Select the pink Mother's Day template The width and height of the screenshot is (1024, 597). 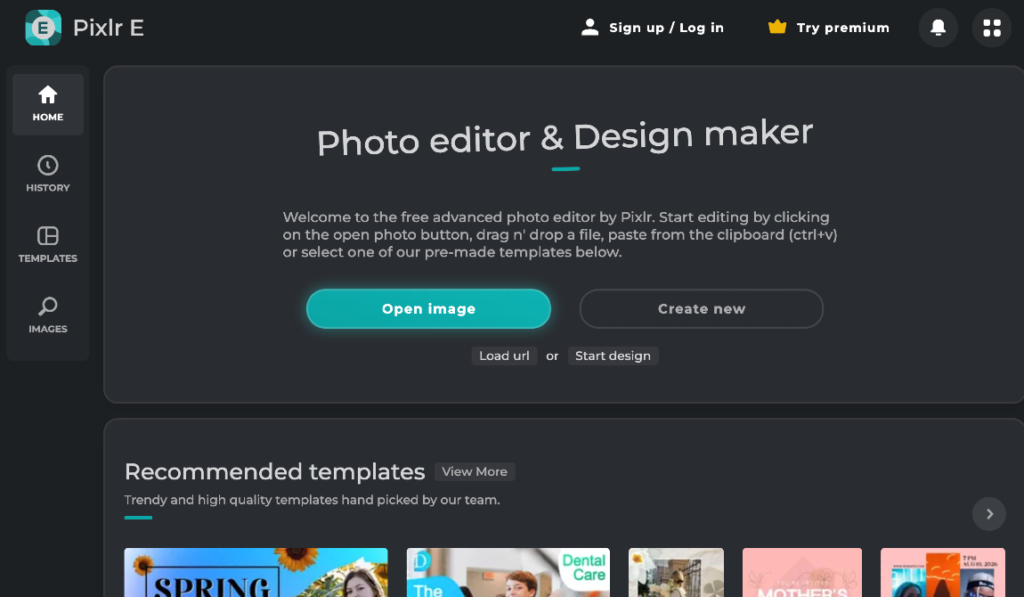pos(801,572)
